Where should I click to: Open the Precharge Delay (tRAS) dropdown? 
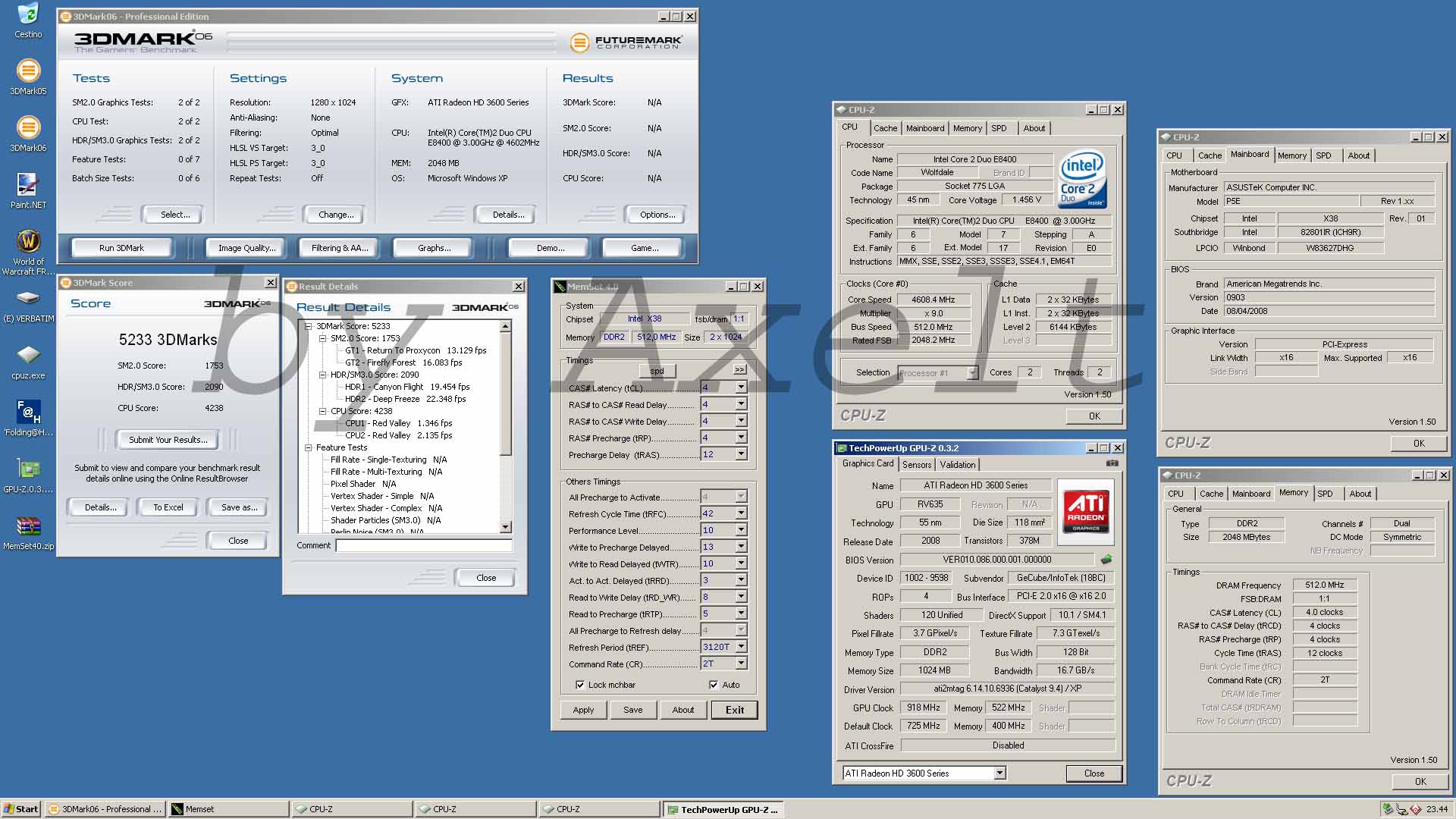point(741,454)
